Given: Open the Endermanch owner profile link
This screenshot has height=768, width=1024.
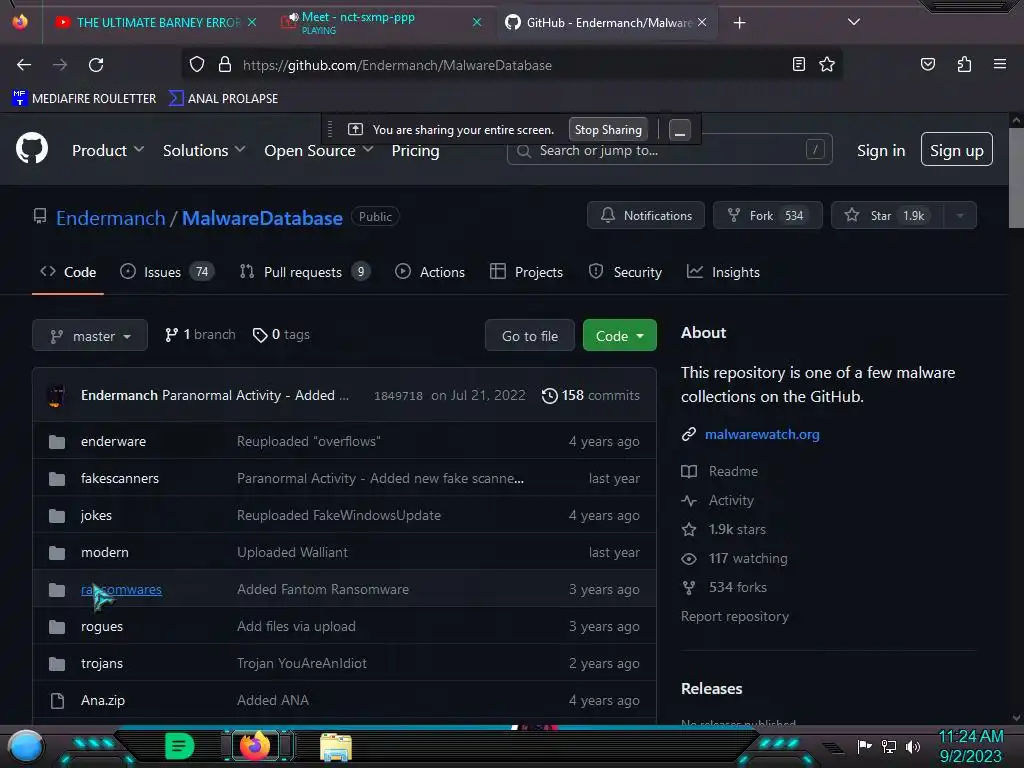Looking at the screenshot, I should [x=110, y=218].
